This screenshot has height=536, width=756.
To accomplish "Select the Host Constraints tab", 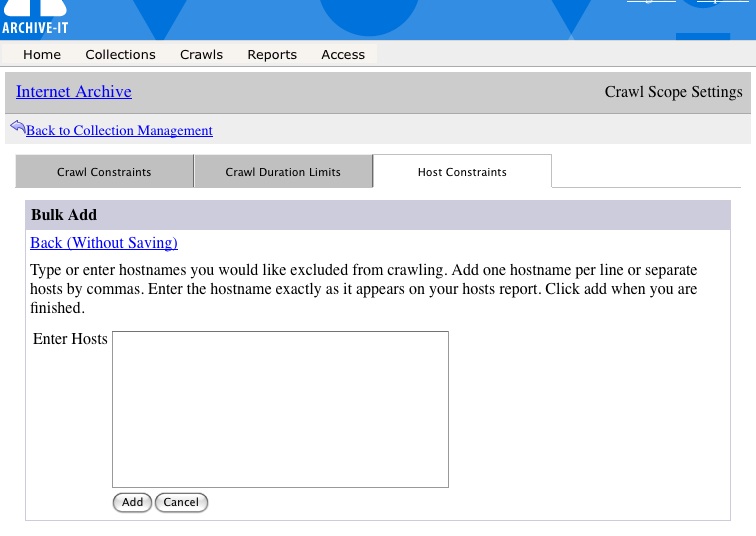I will tap(462, 172).
